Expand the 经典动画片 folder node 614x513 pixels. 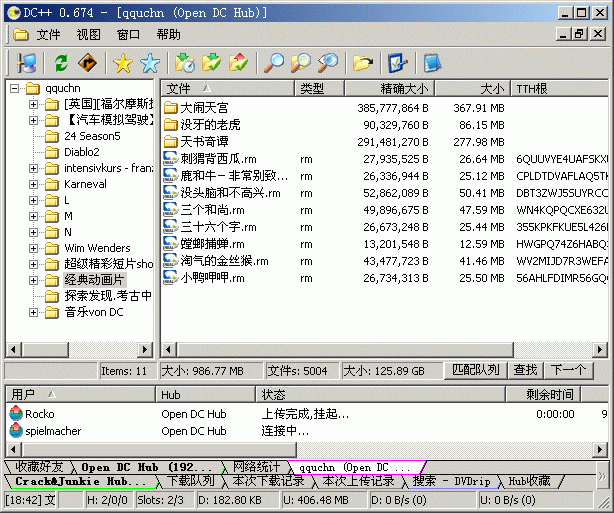coord(33,280)
